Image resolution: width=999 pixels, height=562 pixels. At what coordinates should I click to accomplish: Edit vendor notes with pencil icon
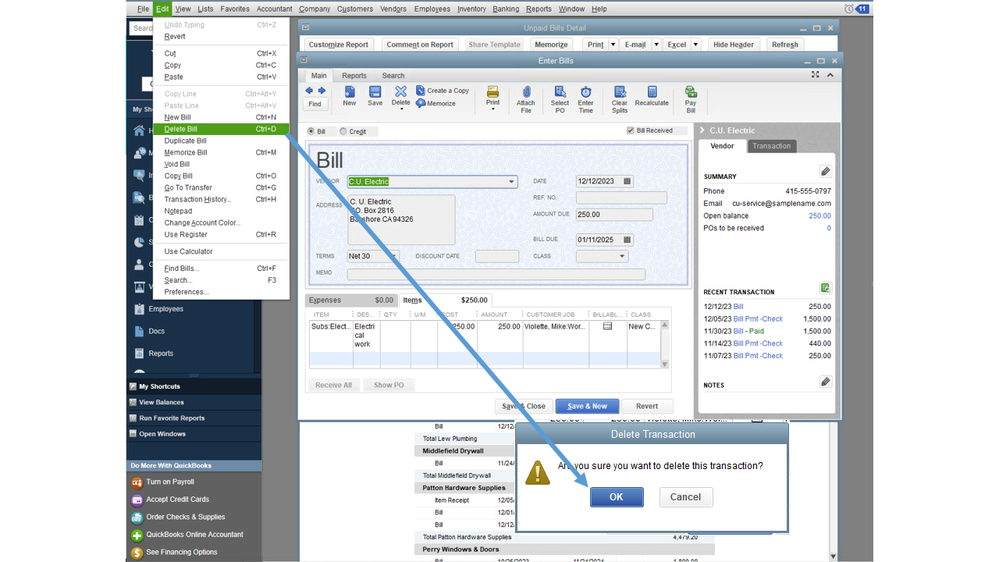click(825, 382)
